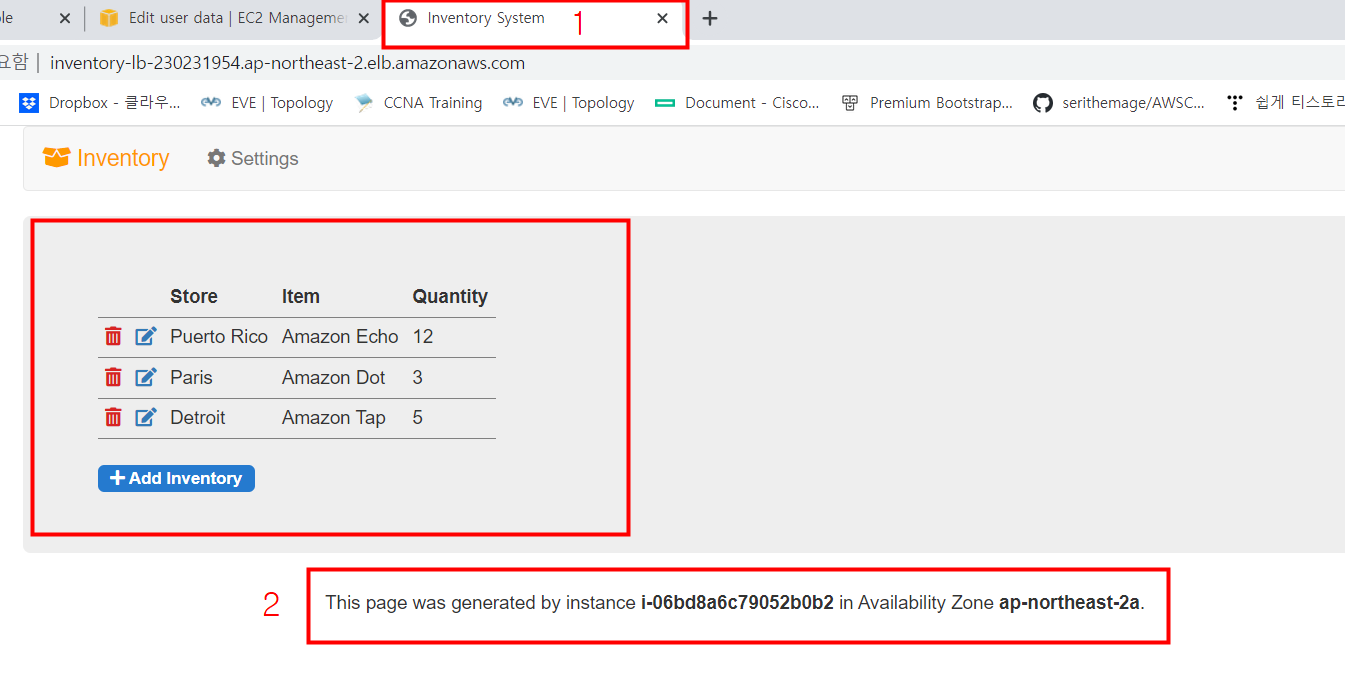Select the Amazon Tap item cell
The image size is (1345, 685).
(x=334, y=417)
